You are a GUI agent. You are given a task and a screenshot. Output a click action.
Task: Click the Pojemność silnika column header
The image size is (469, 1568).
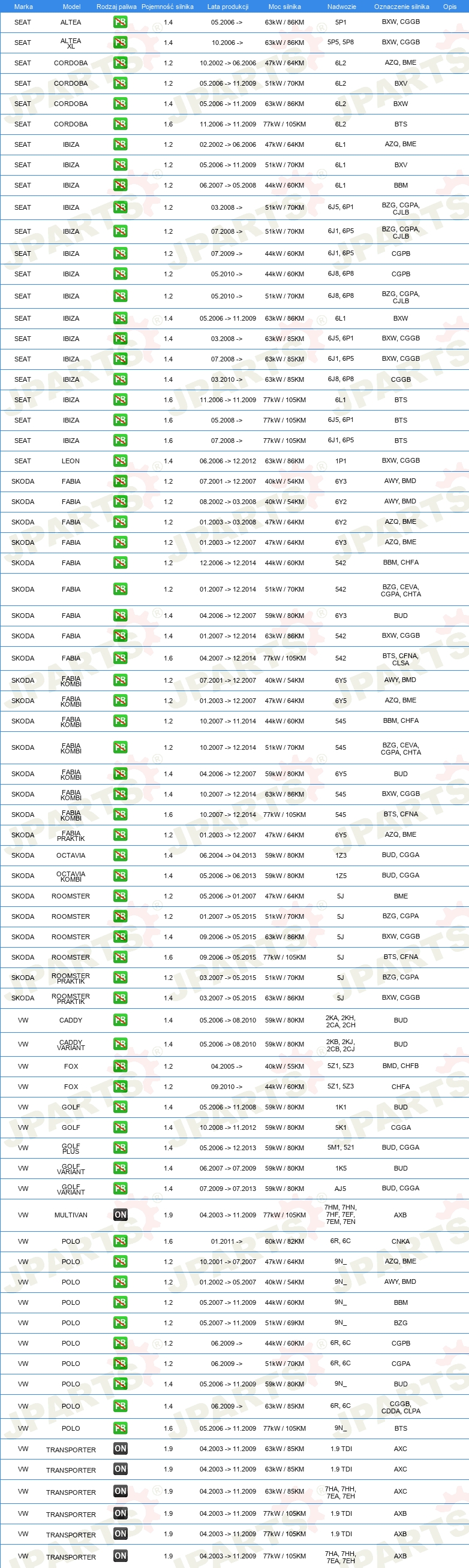pos(167,7)
